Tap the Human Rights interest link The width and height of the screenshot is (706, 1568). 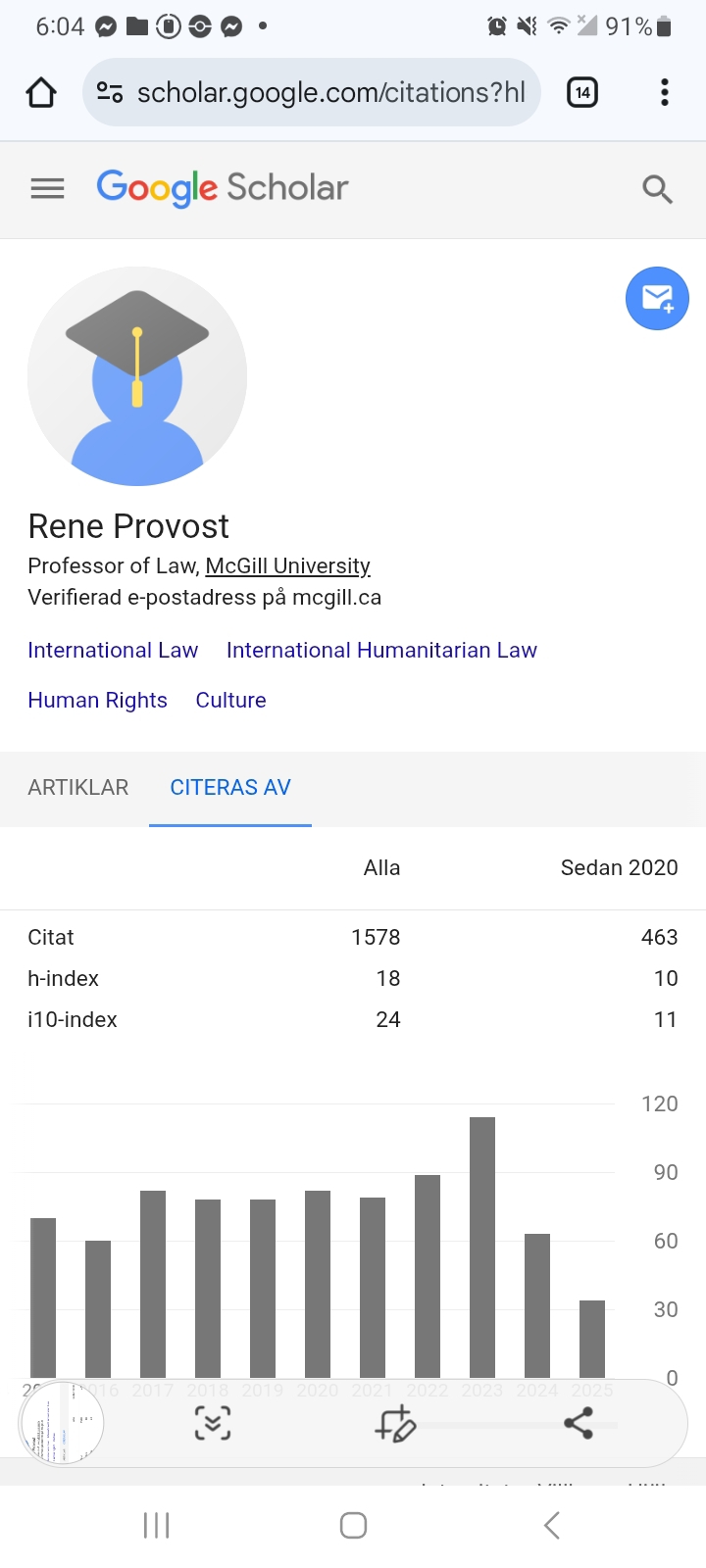[x=97, y=701]
